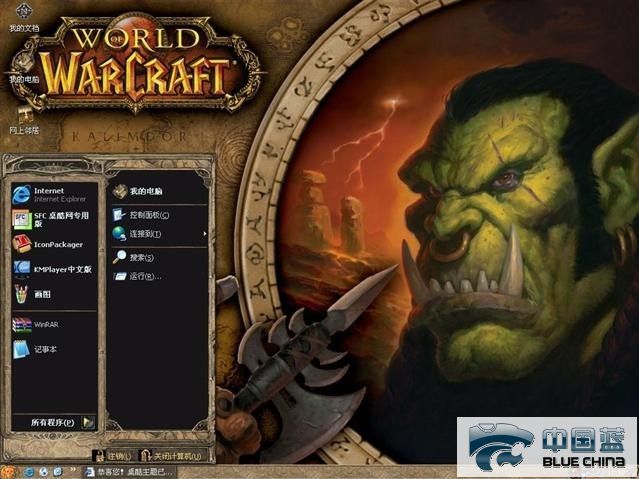639x479 pixels.
Task: Expand 所有程序(P) all programs arrow
Action: coord(88,422)
